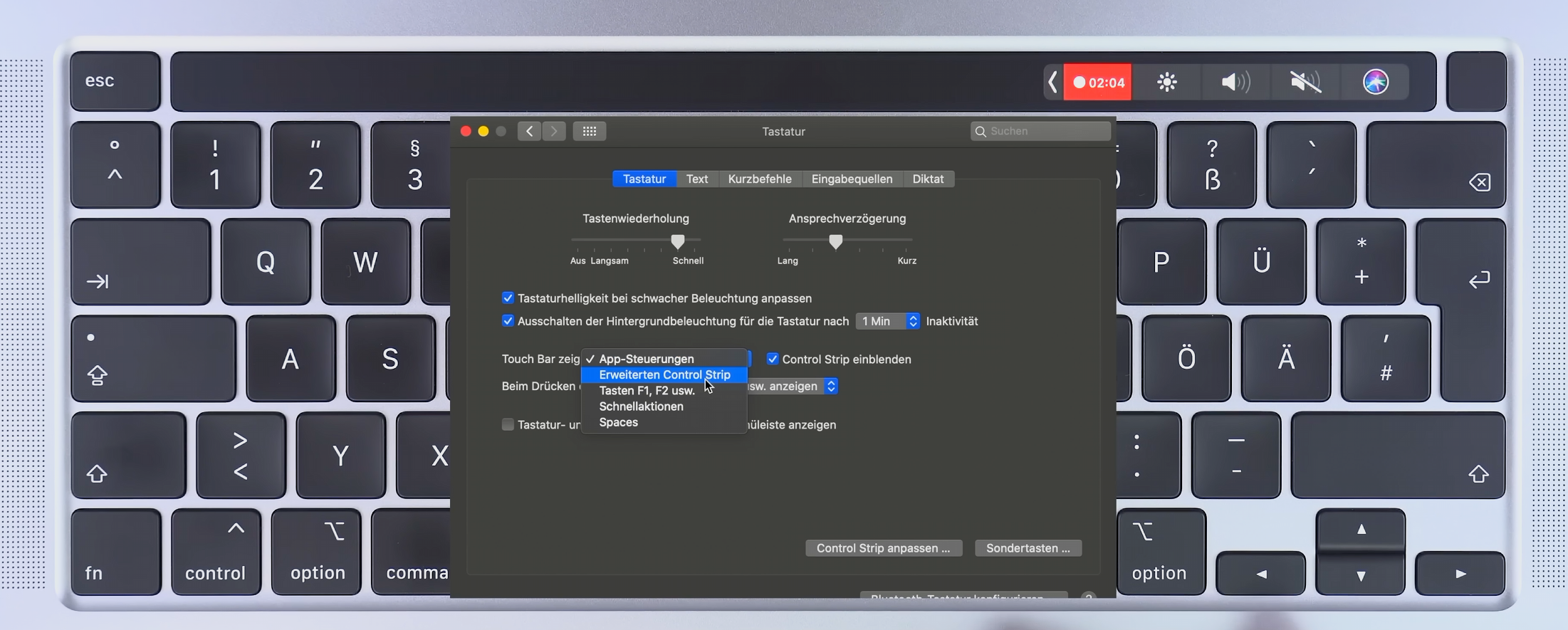Click the left control key
Screen dimensions: 1568x630
point(216,552)
